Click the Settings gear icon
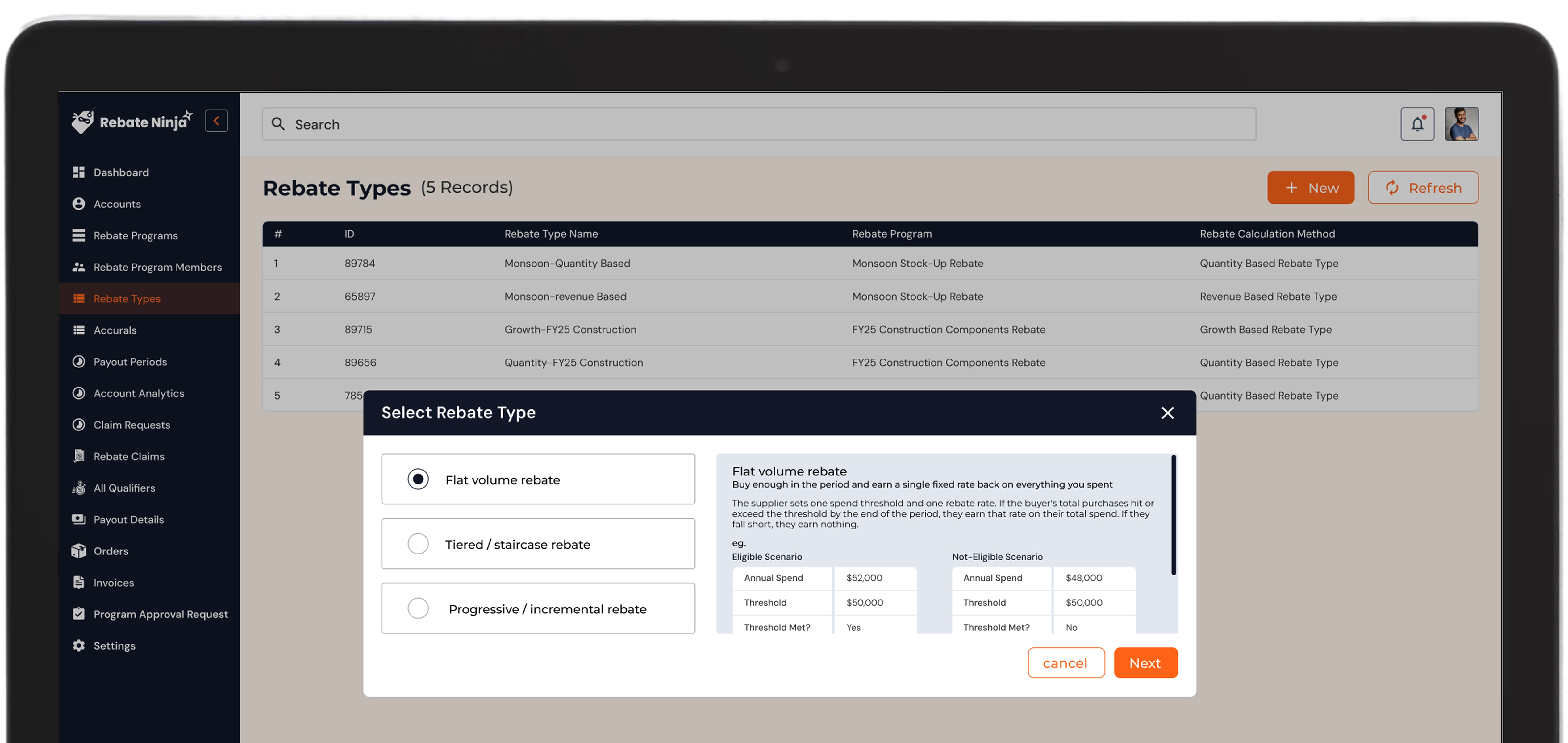 click(78, 645)
